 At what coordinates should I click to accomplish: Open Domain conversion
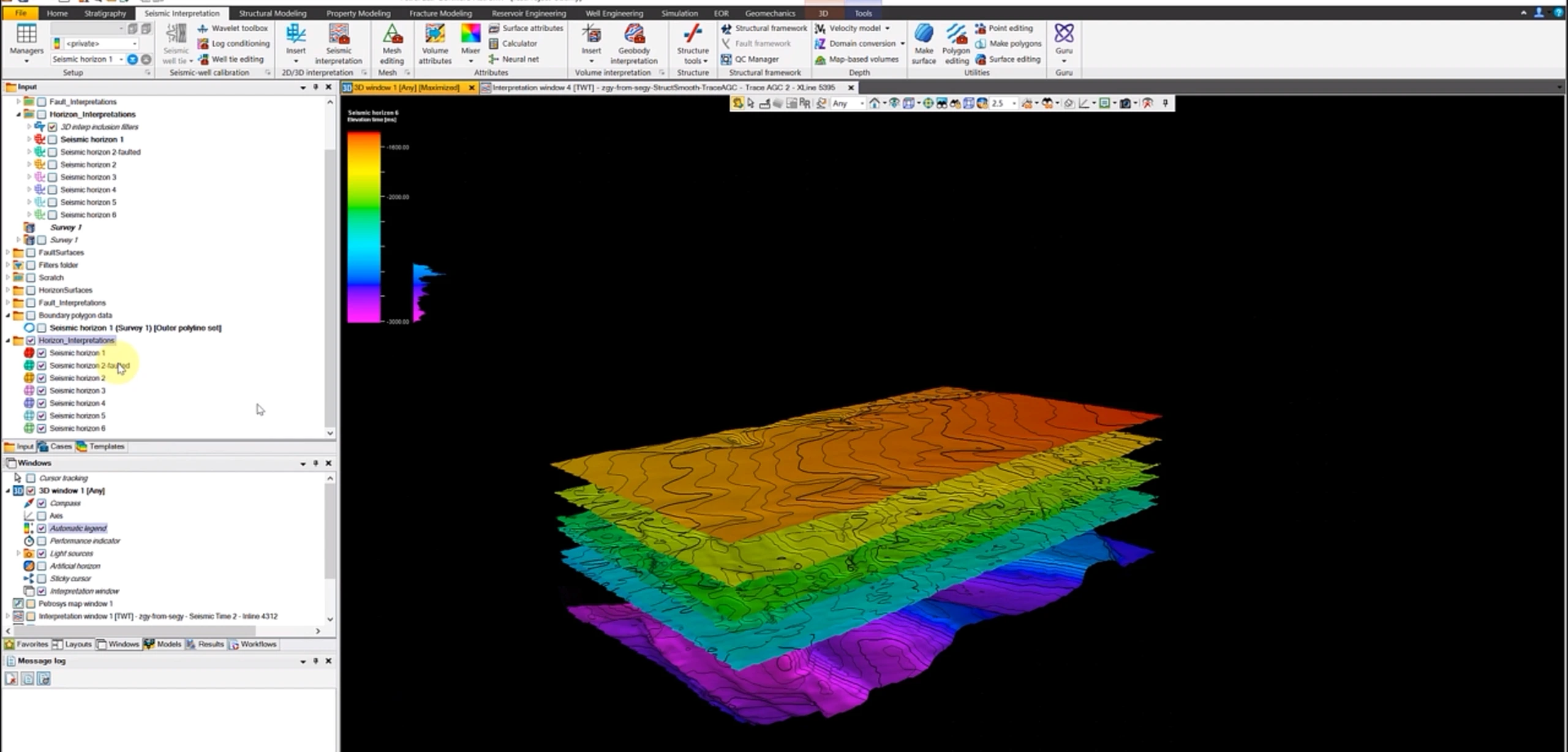point(859,44)
